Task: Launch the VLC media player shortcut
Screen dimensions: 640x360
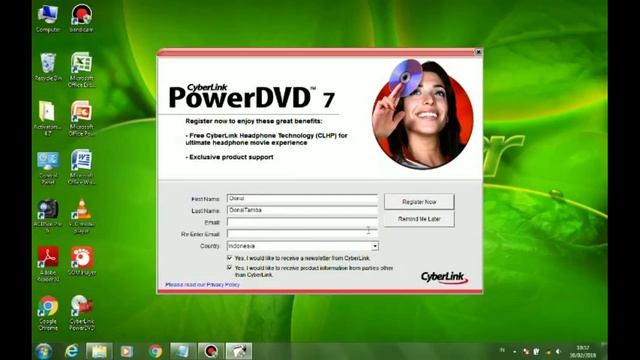Action: pyautogui.click(x=81, y=216)
